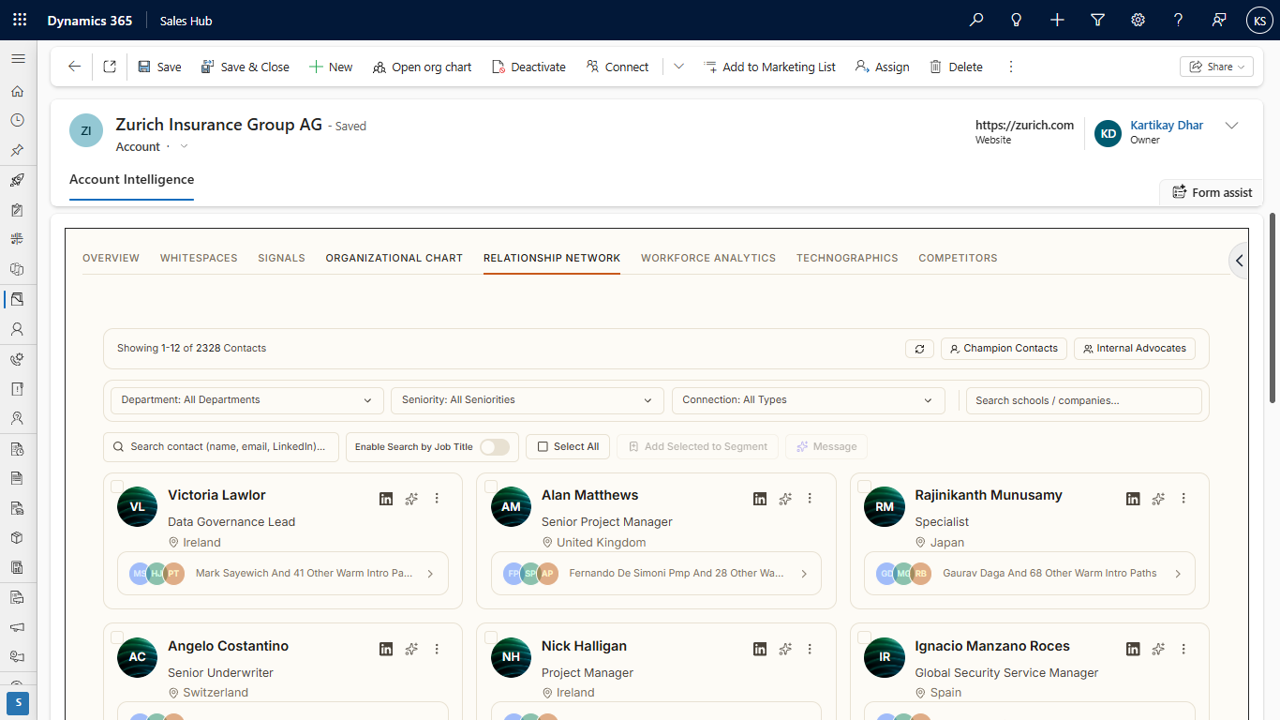Open Recent clock icon in sidebar

point(17,121)
